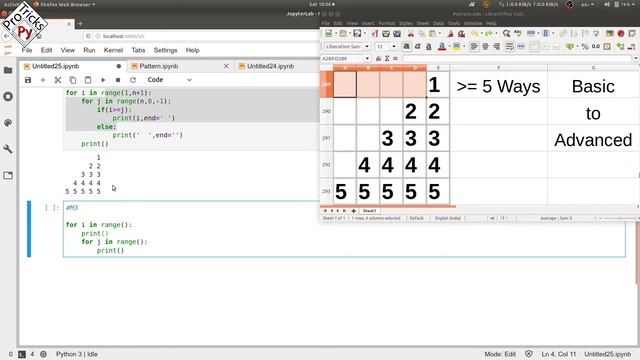Screen dimensions: 640x360
Task: Select the Sheet1 sheet tab
Action: [369, 211]
